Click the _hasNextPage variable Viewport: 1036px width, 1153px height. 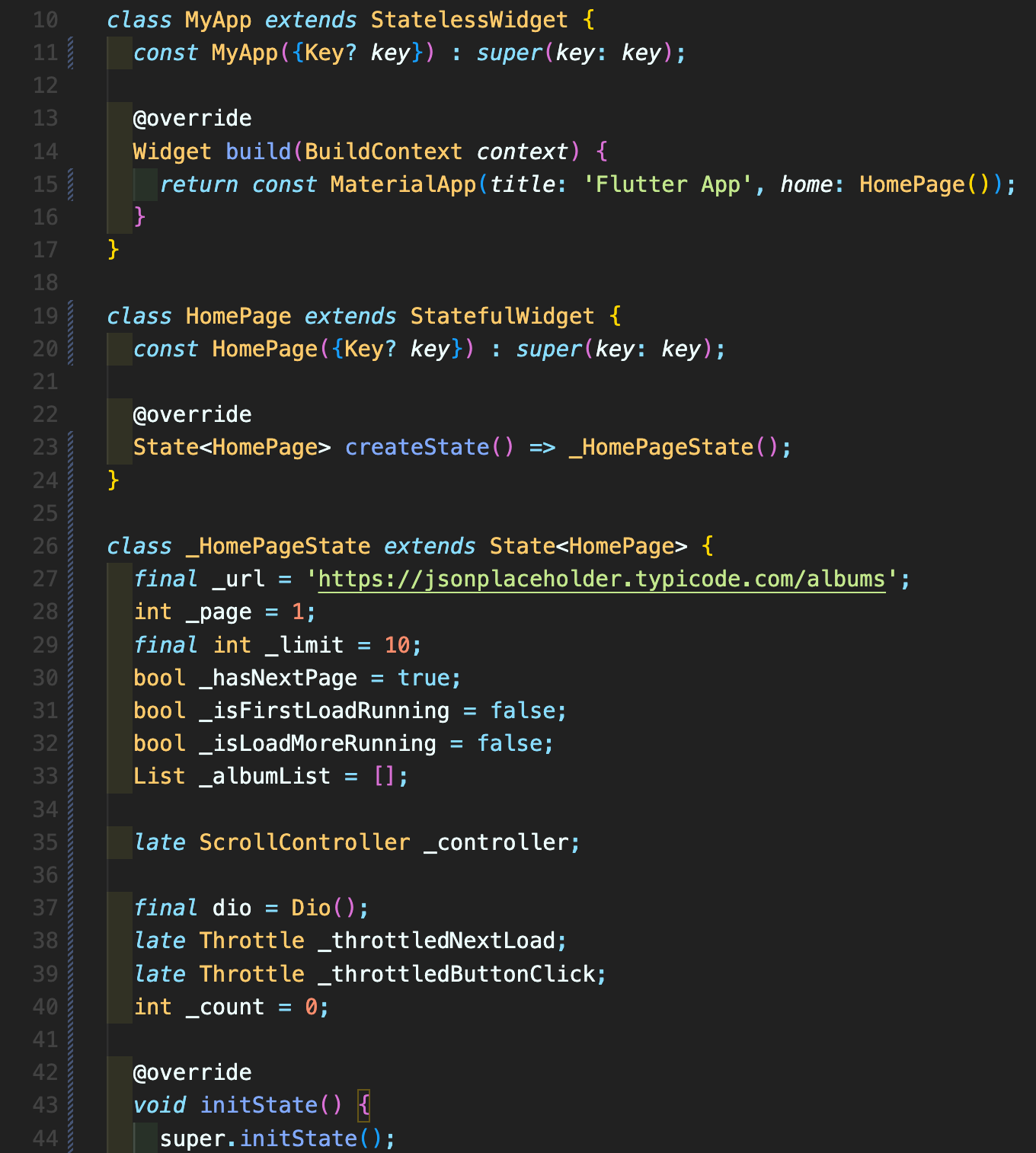click(x=278, y=678)
